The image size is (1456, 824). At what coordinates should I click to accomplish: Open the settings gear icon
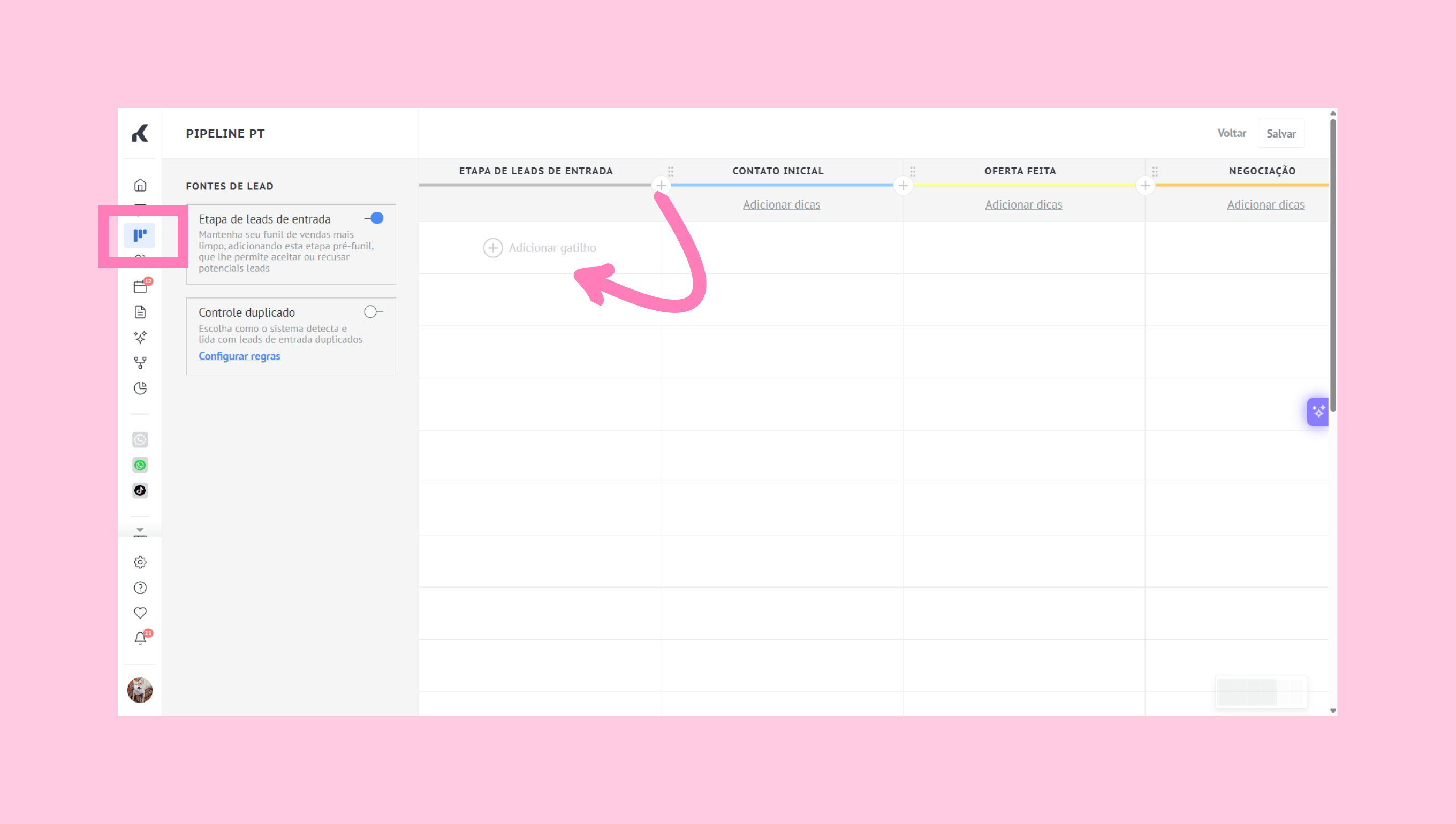tap(140, 562)
